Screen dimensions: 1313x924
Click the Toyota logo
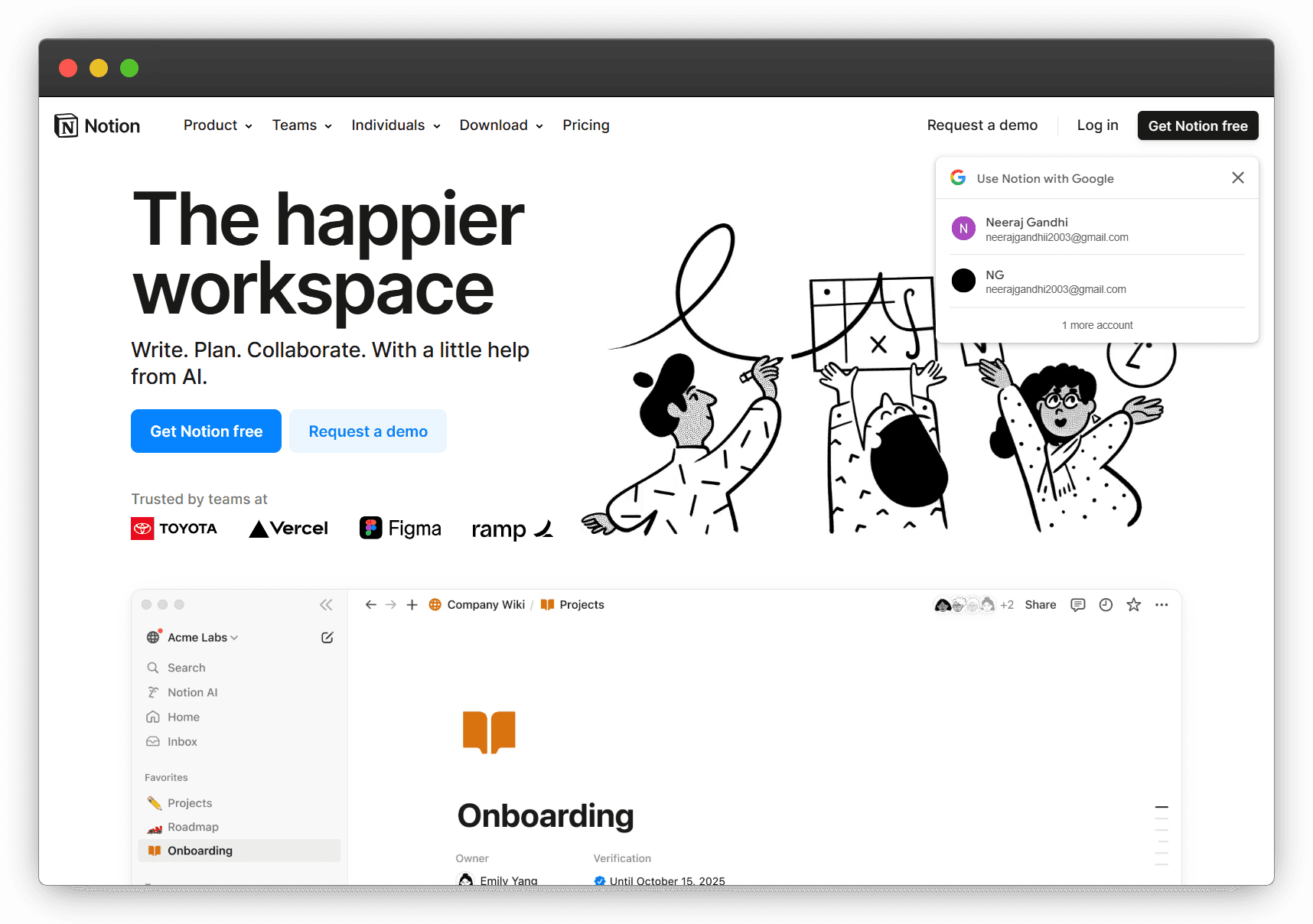[174, 529]
